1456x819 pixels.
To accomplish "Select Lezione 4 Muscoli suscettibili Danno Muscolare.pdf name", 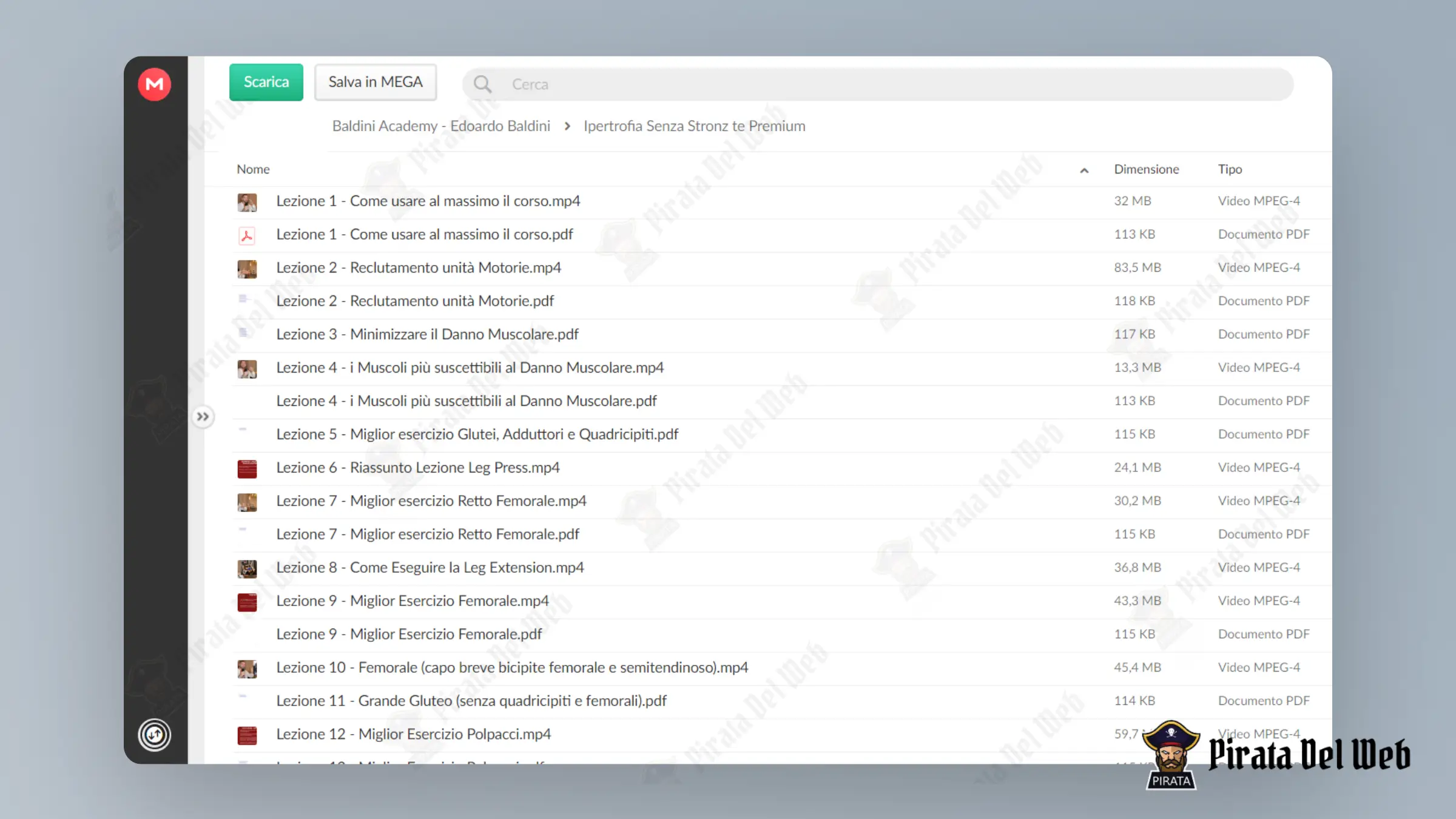I will [x=466, y=401].
